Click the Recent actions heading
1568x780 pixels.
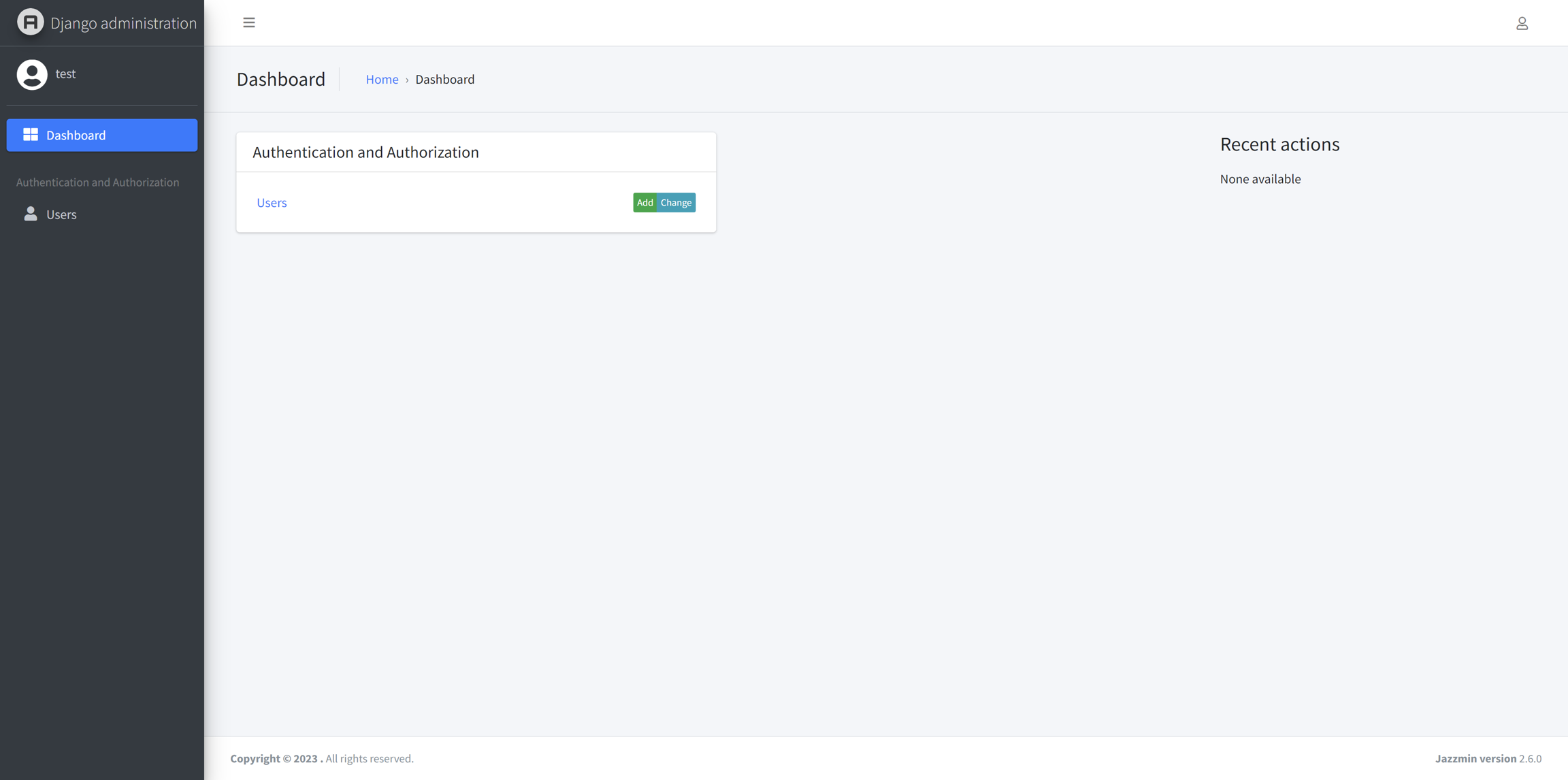pos(1279,144)
